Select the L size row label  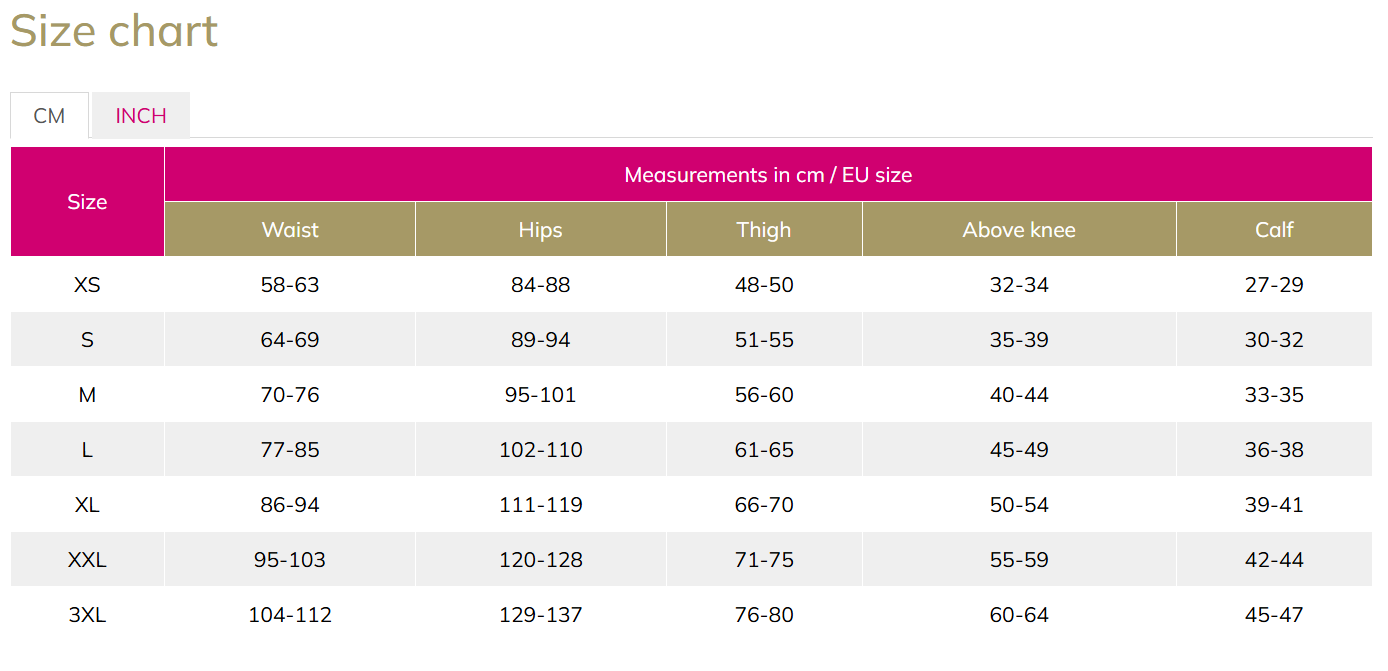pos(87,450)
